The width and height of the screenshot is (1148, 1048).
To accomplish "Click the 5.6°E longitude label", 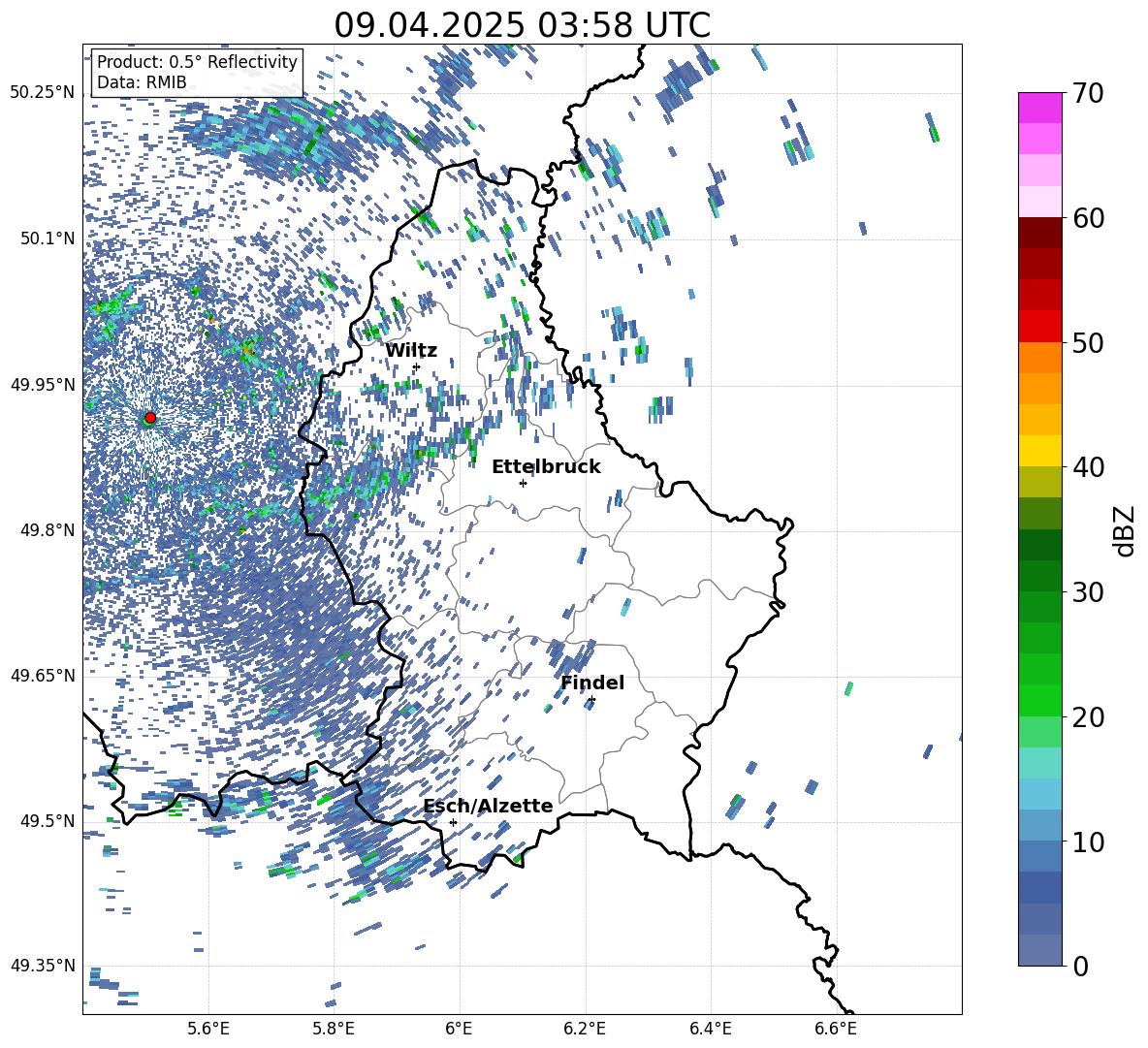I will [208, 1029].
